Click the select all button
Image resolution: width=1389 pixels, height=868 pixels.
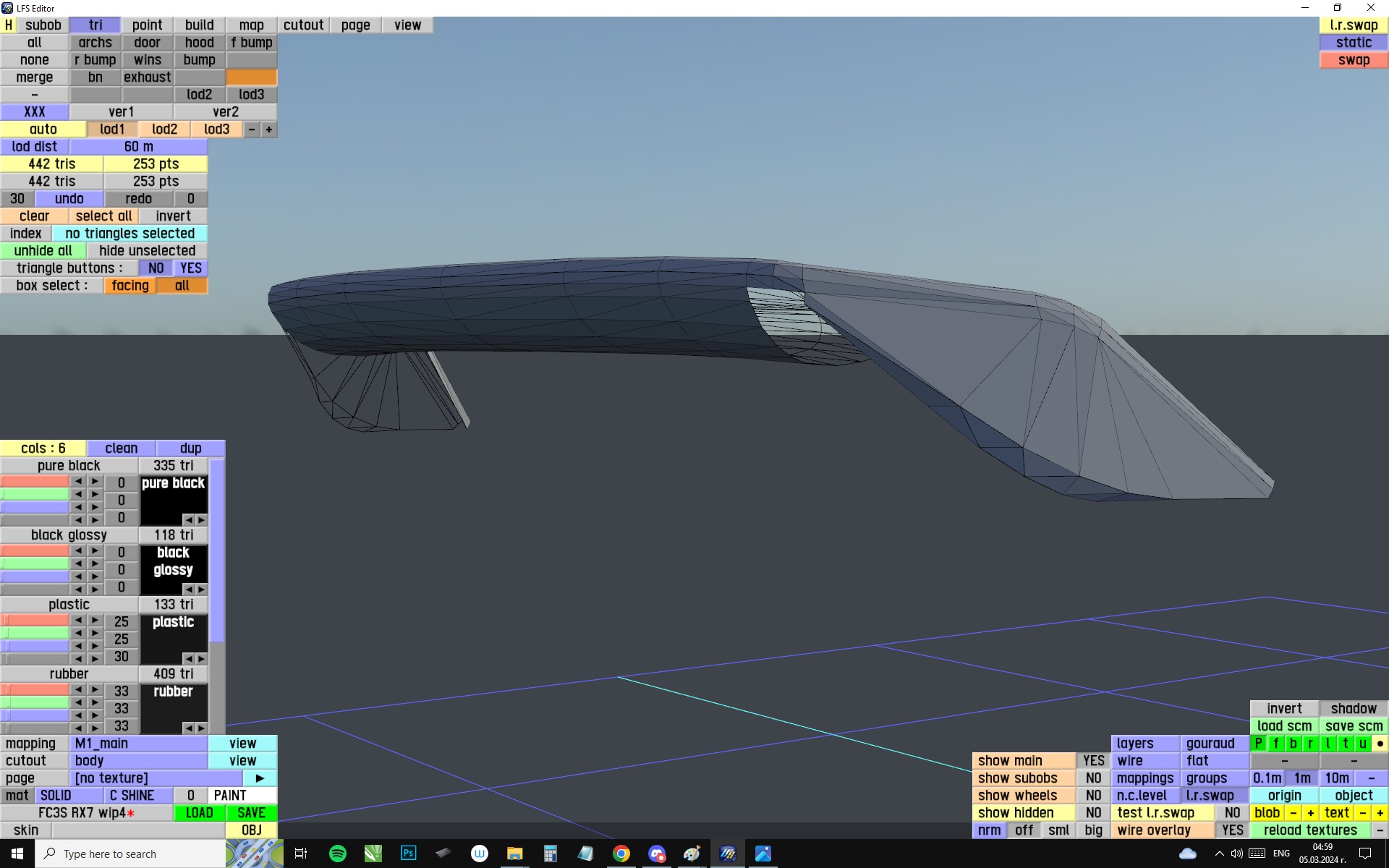(x=103, y=216)
